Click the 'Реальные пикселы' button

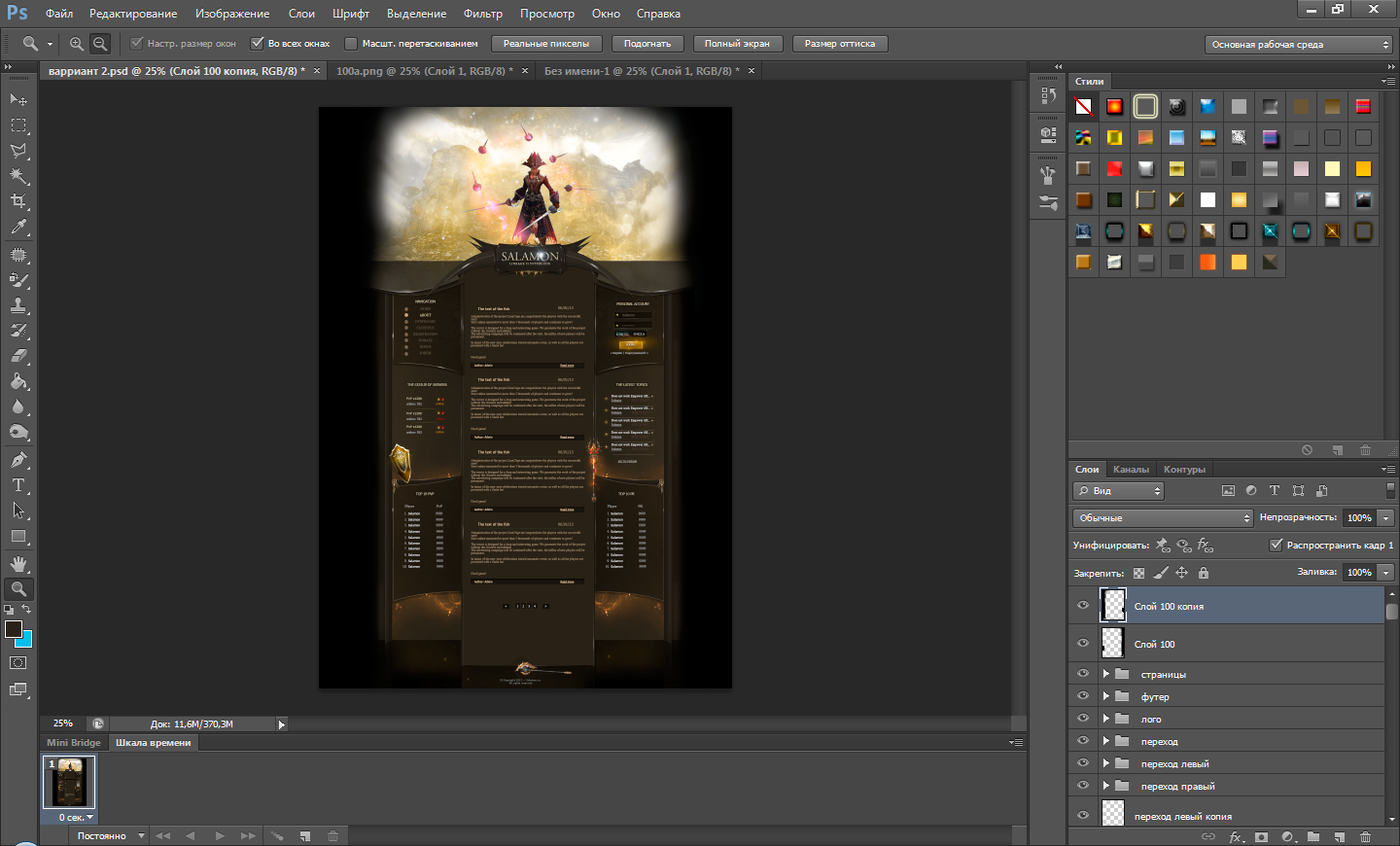tap(546, 44)
